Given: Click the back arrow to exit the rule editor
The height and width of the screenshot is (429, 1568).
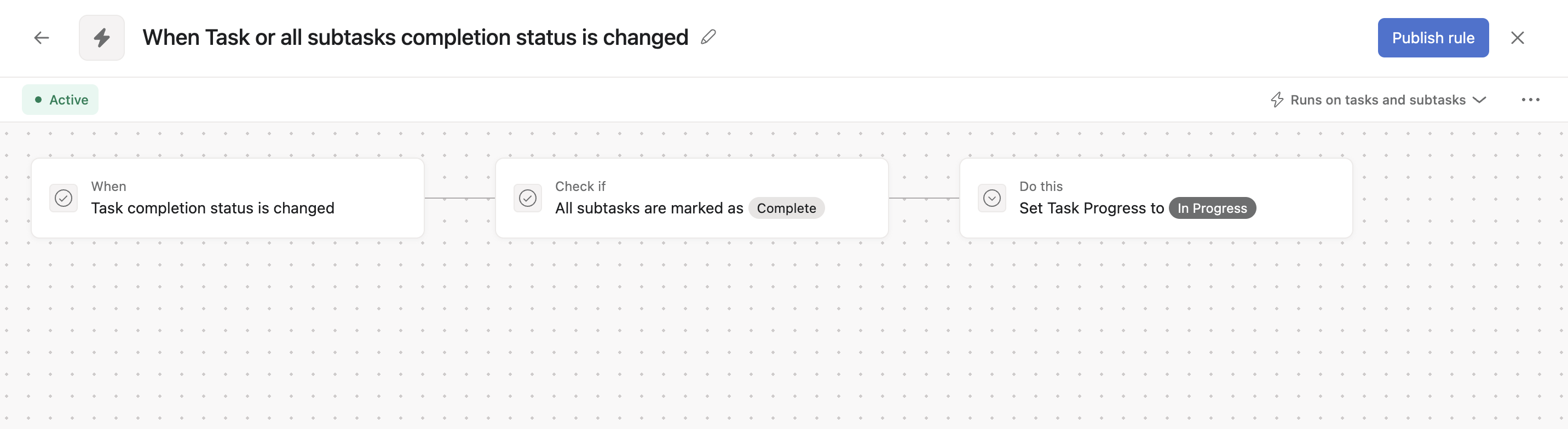Looking at the screenshot, I should click(x=42, y=38).
